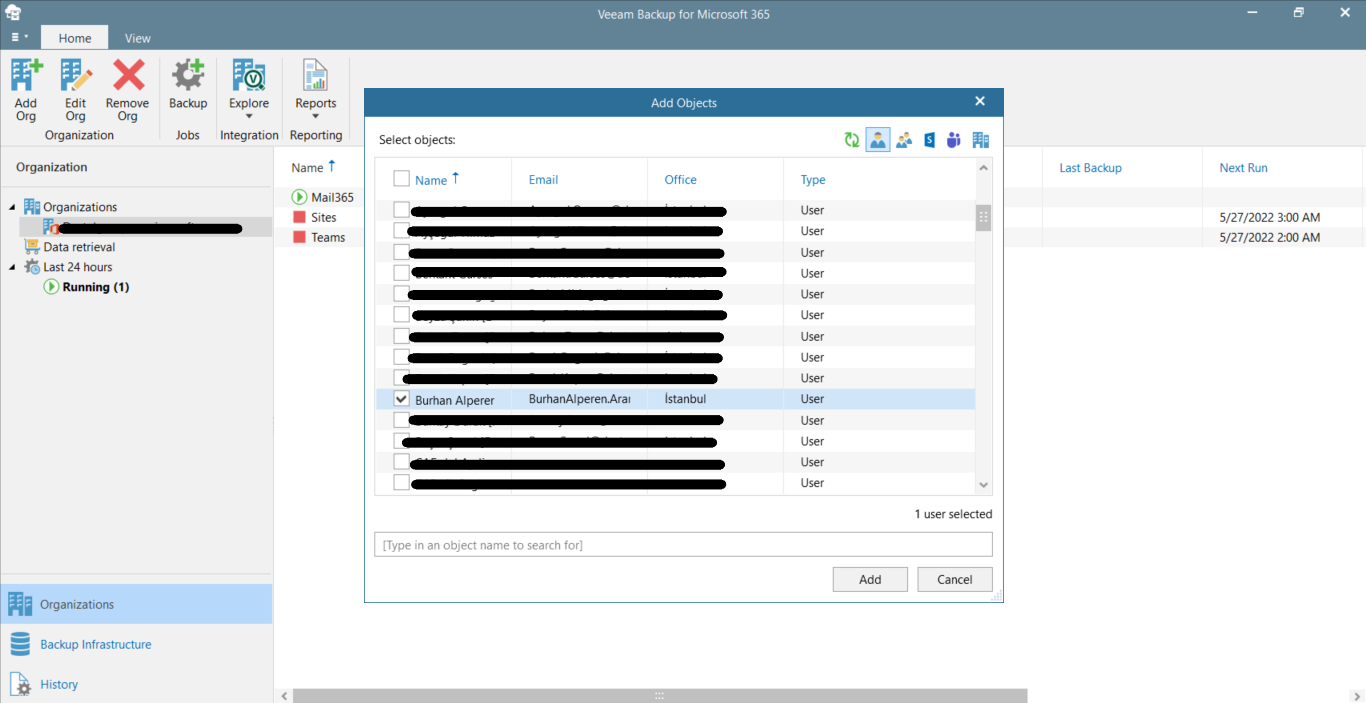The height and width of the screenshot is (703, 1366).
Task: Click the Type column header
Action: 813,180
